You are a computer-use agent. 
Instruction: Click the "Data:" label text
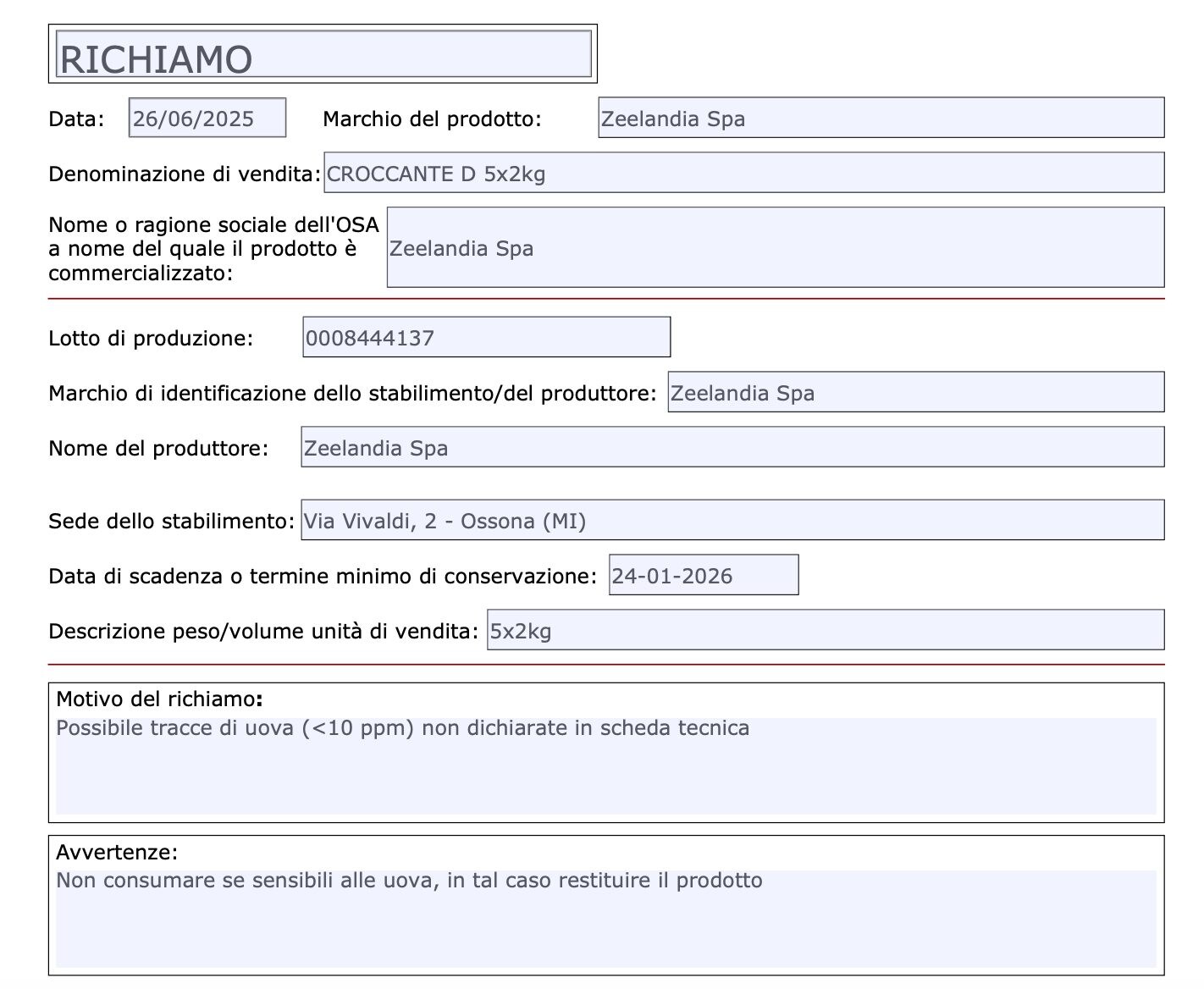76,119
